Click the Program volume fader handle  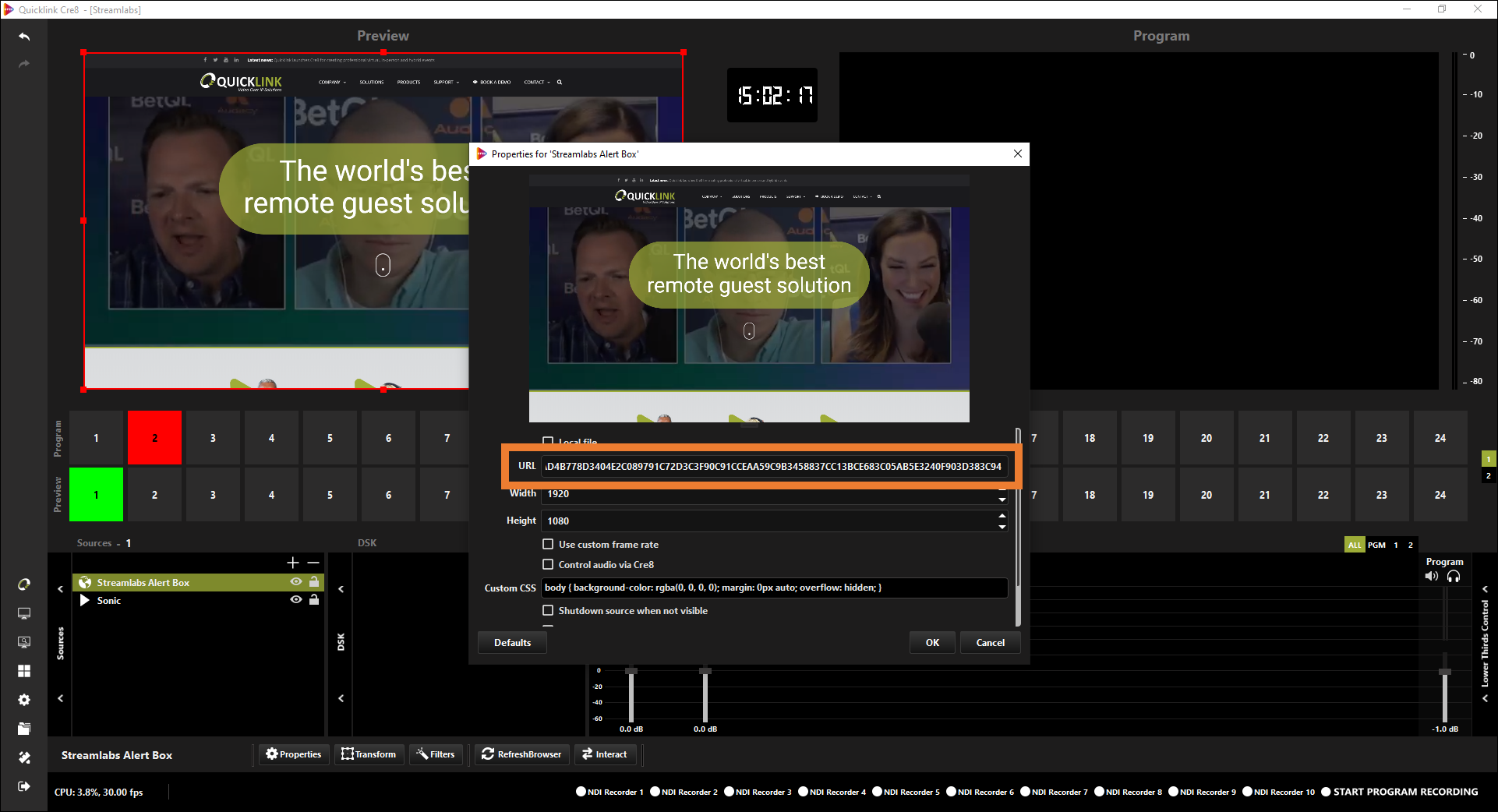click(1445, 672)
